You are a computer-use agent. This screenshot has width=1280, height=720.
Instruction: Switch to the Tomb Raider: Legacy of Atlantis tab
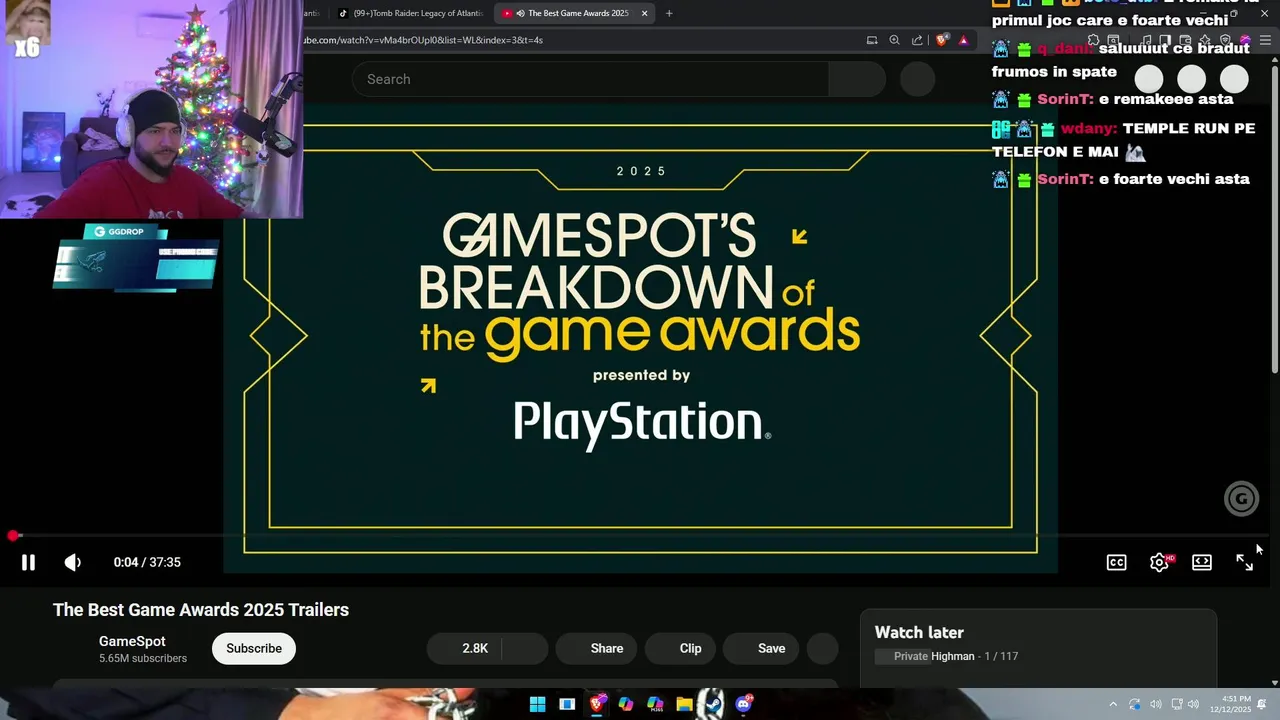tap(410, 13)
